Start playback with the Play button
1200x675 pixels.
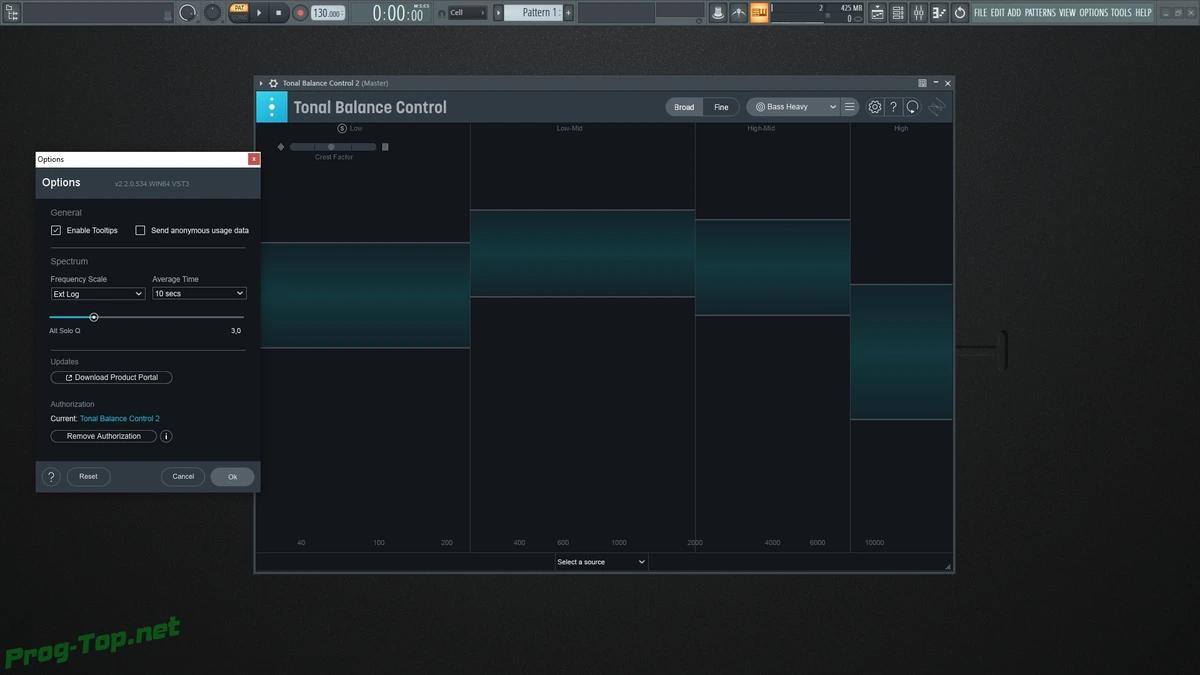[260, 13]
